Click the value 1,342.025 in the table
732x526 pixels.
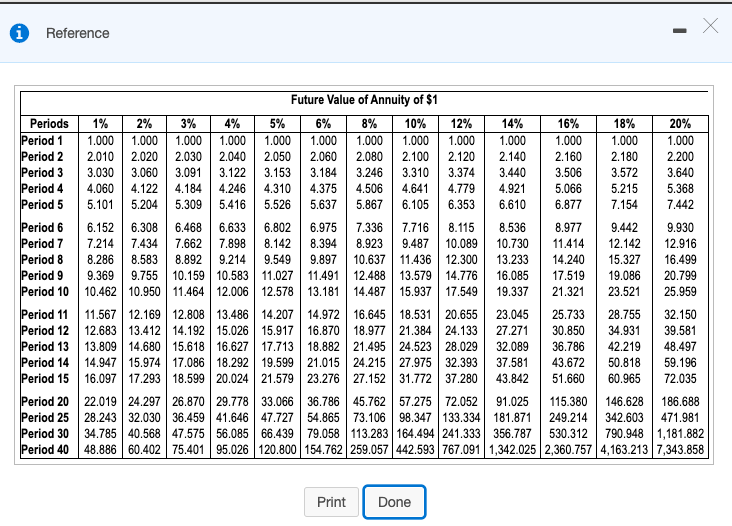pyautogui.click(x=513, y=449)
